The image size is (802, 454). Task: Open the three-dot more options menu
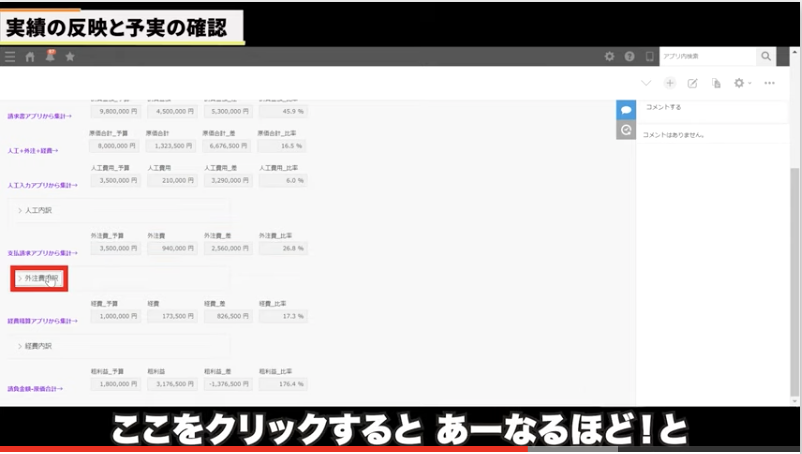click(769, 83)
